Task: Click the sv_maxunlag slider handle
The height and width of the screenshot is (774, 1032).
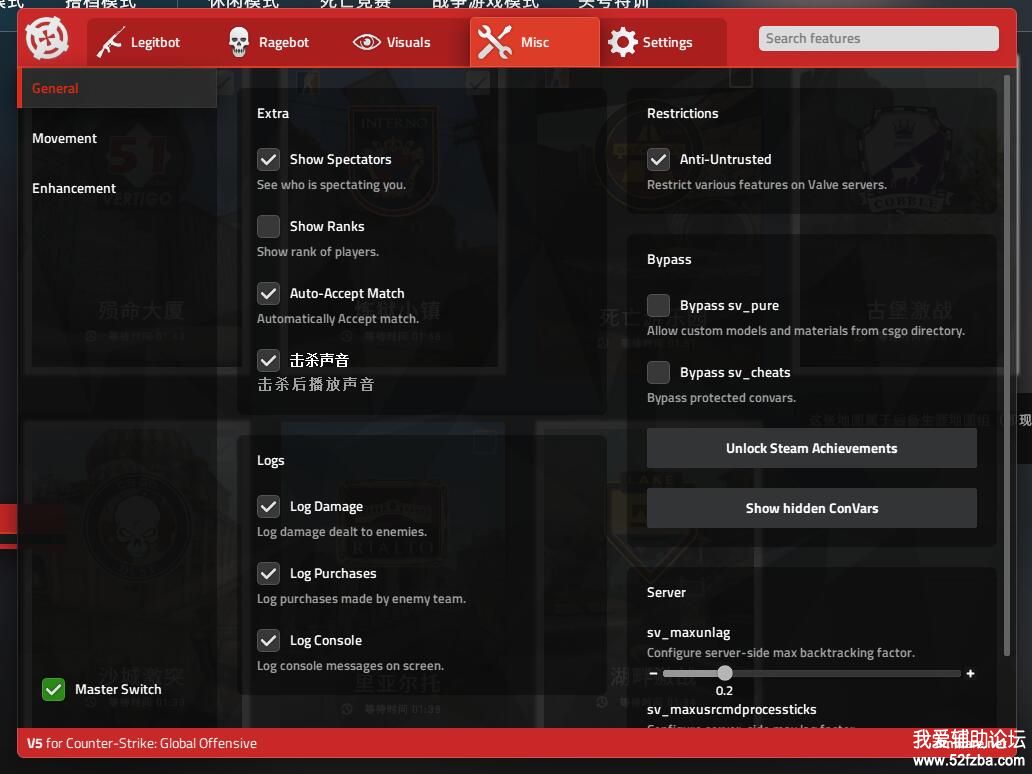Action: coord(725,673)
